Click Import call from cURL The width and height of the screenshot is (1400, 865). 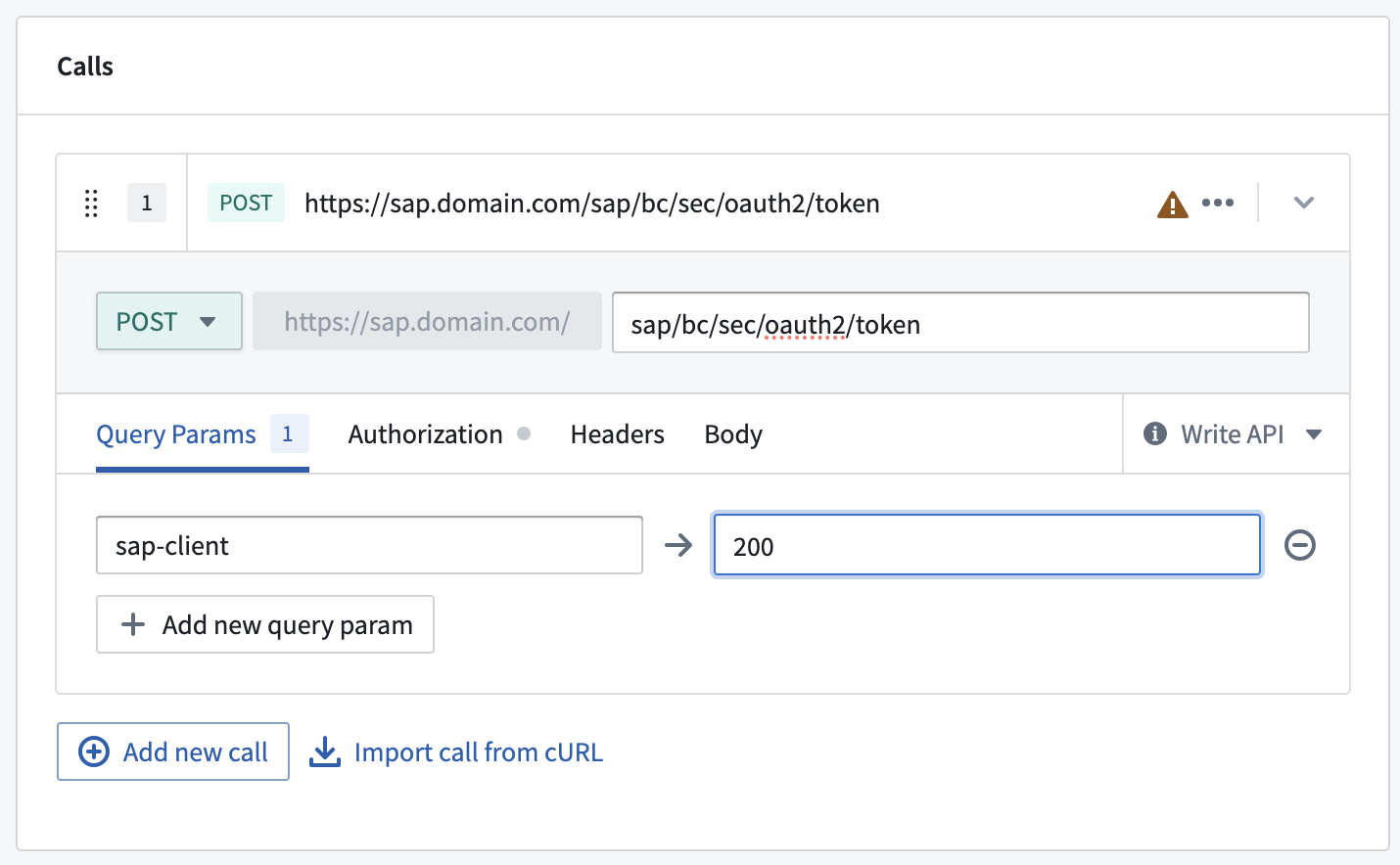[456, 751]
